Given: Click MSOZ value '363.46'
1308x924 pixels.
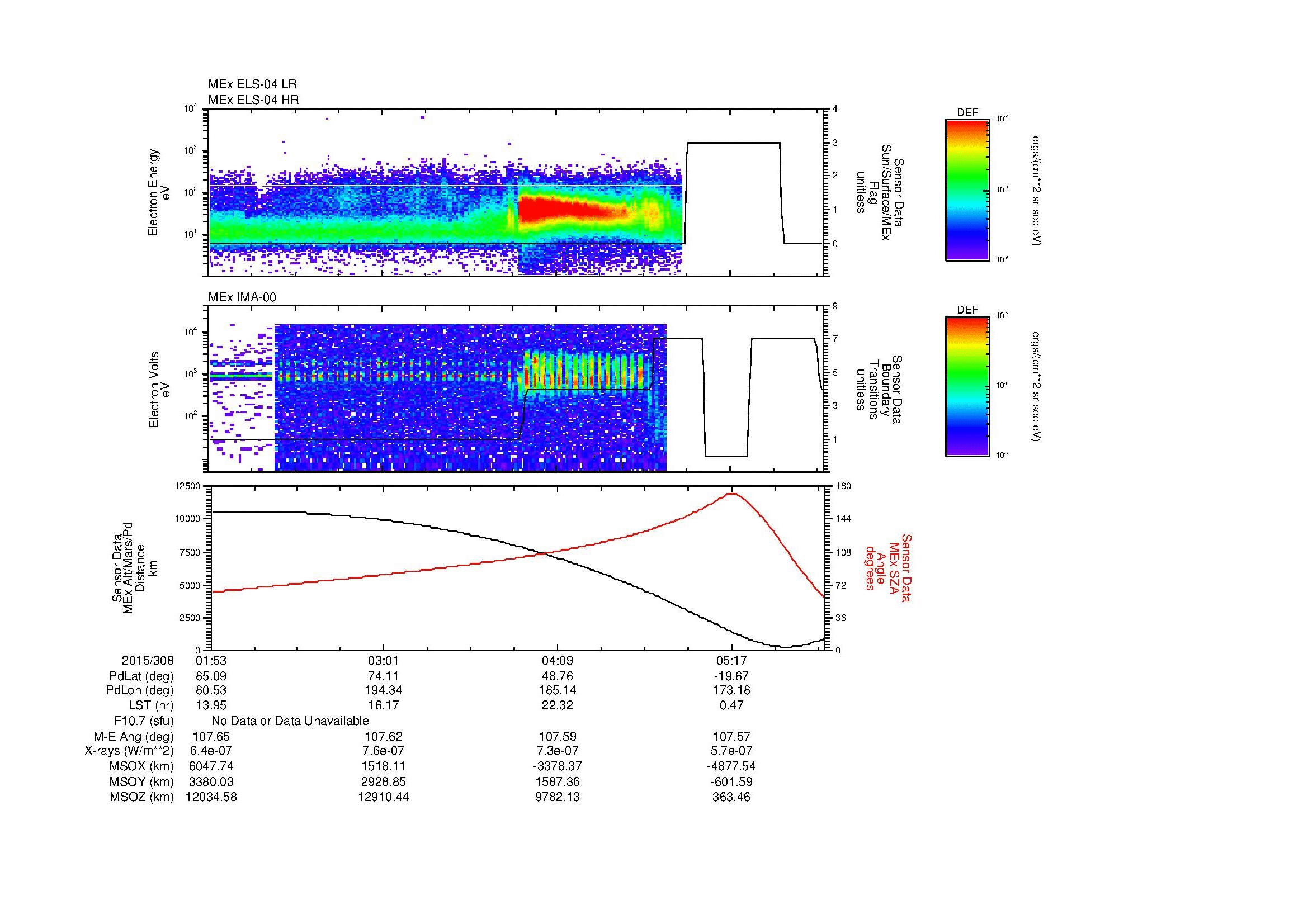Looking at the screenshot, I should [x=731, y=797].
